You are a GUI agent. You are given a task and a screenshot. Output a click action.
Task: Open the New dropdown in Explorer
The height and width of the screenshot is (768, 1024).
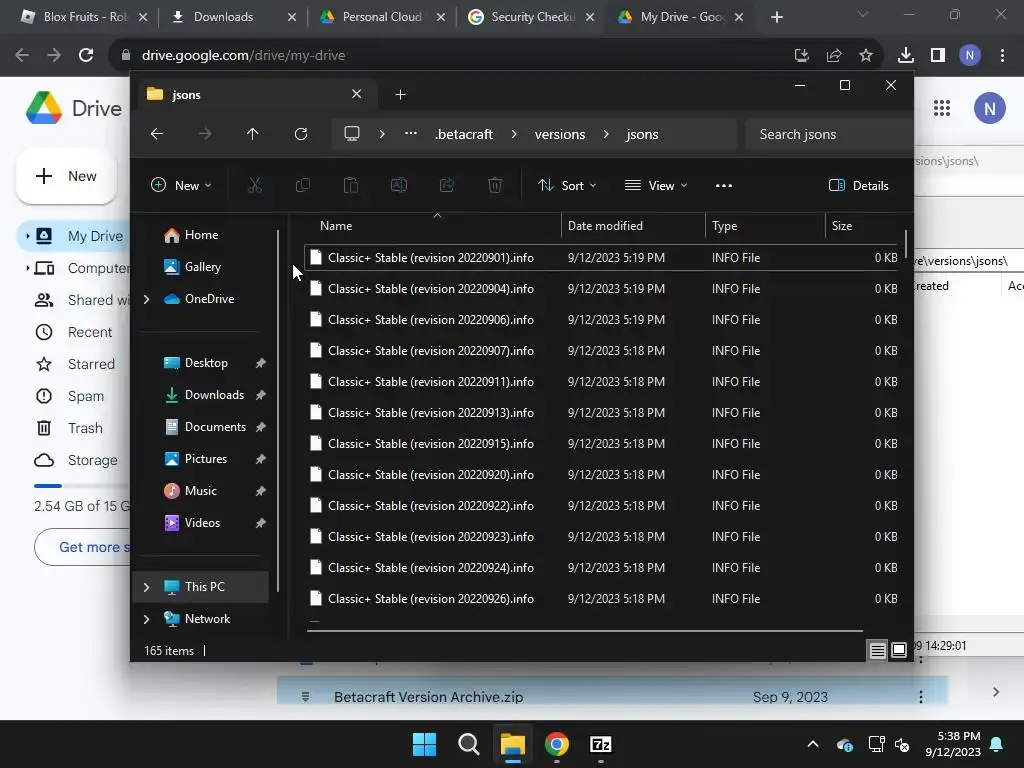click(181, 185)
